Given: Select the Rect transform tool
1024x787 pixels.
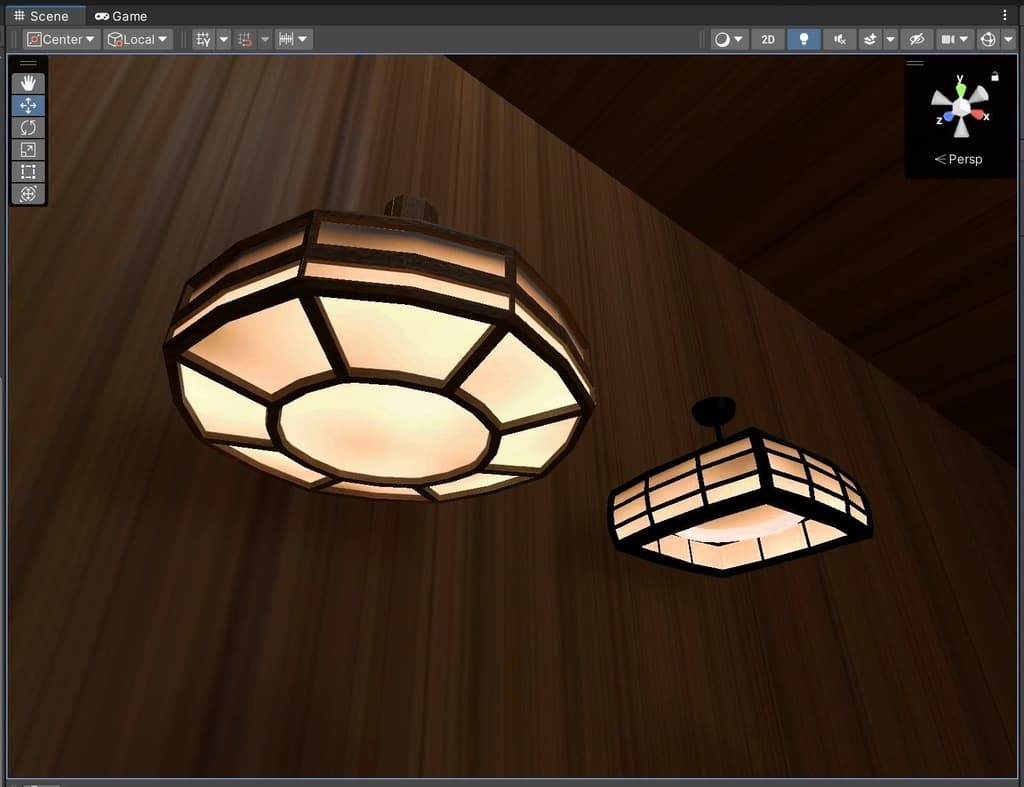Looking at the screenshot, I should tap(28, 172).
